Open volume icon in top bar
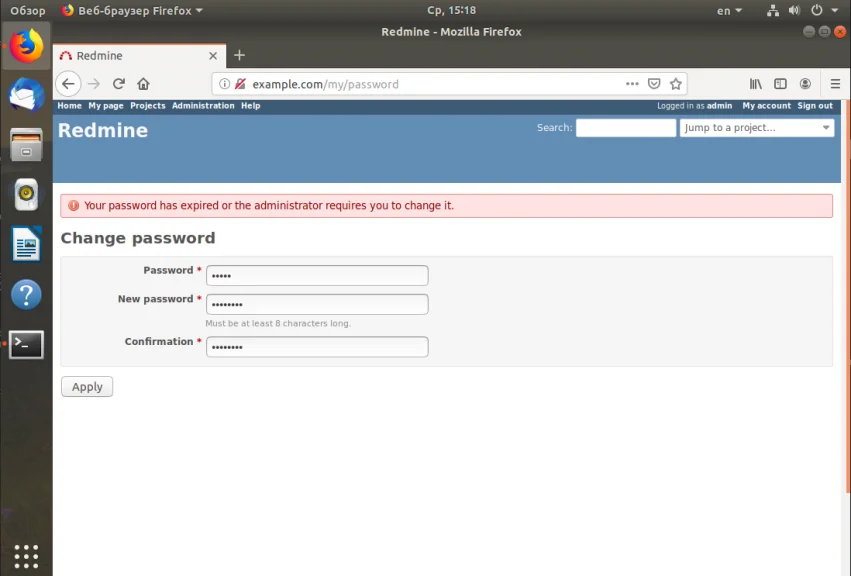The height and width of the screenshot is (576, 851). coord(795,10)
